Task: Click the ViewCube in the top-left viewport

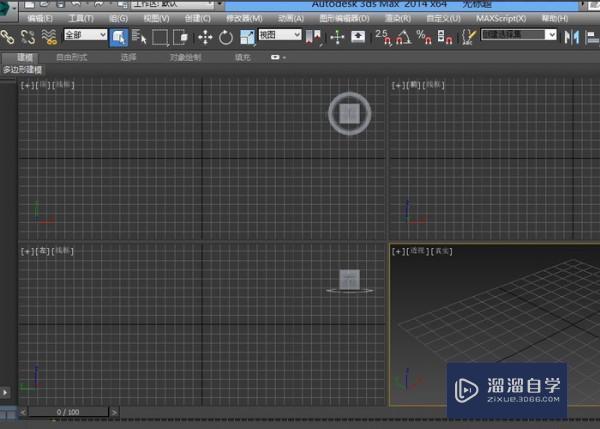Action: coord(349,115)
